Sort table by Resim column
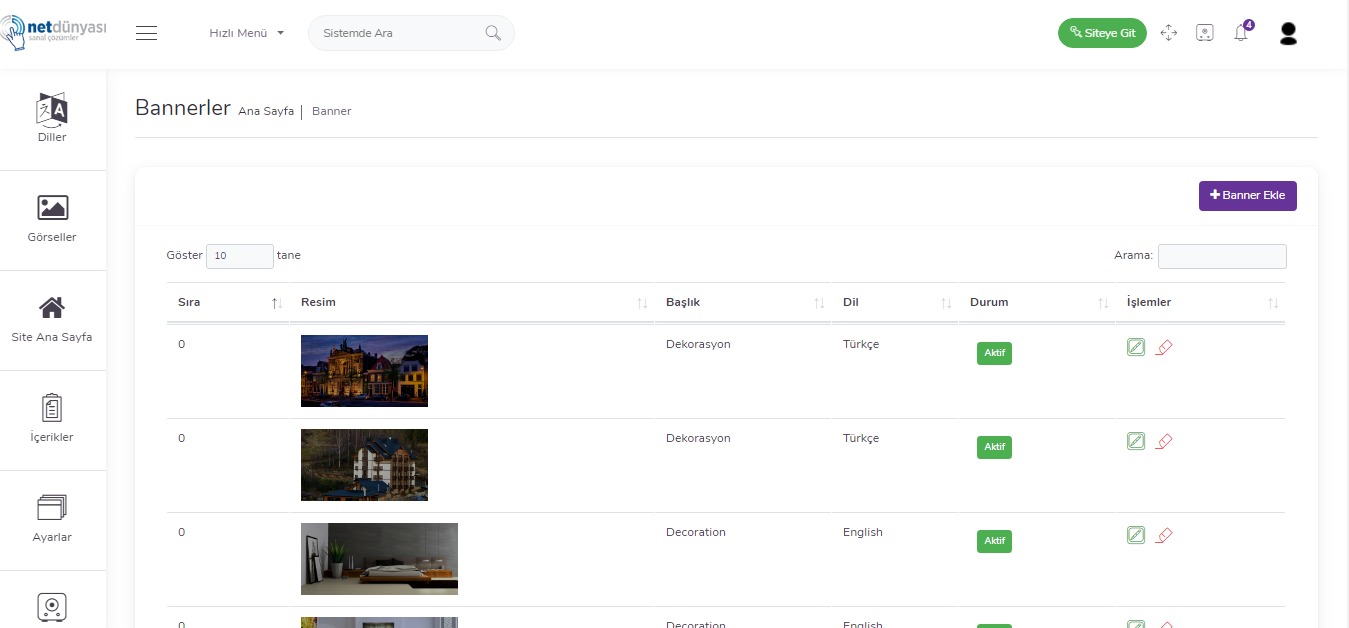The width and height of the screenshot is (1349, 628). (x=471, y=302)
